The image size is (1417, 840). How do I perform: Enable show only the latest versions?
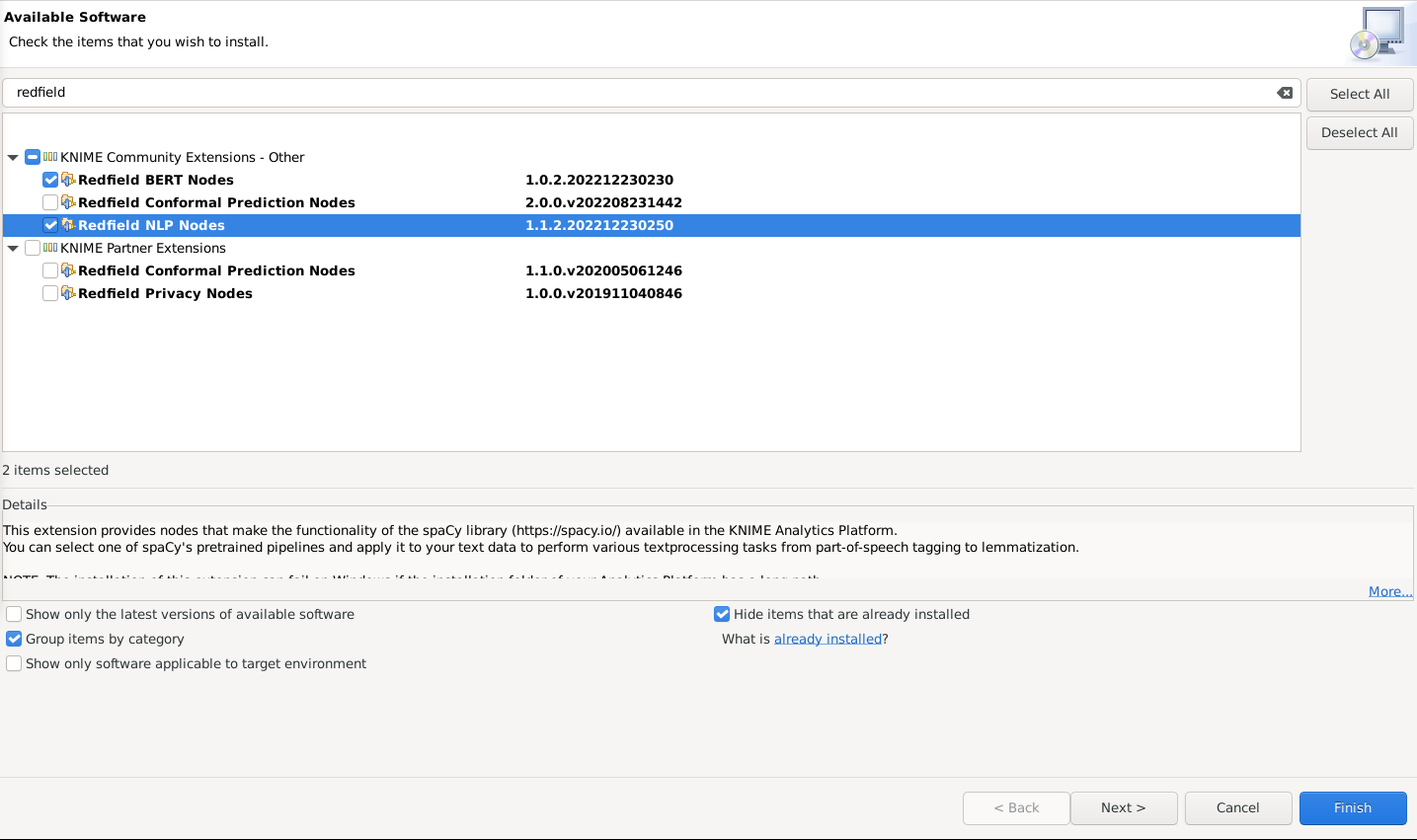pyautogui.click(x=14, y=614)
